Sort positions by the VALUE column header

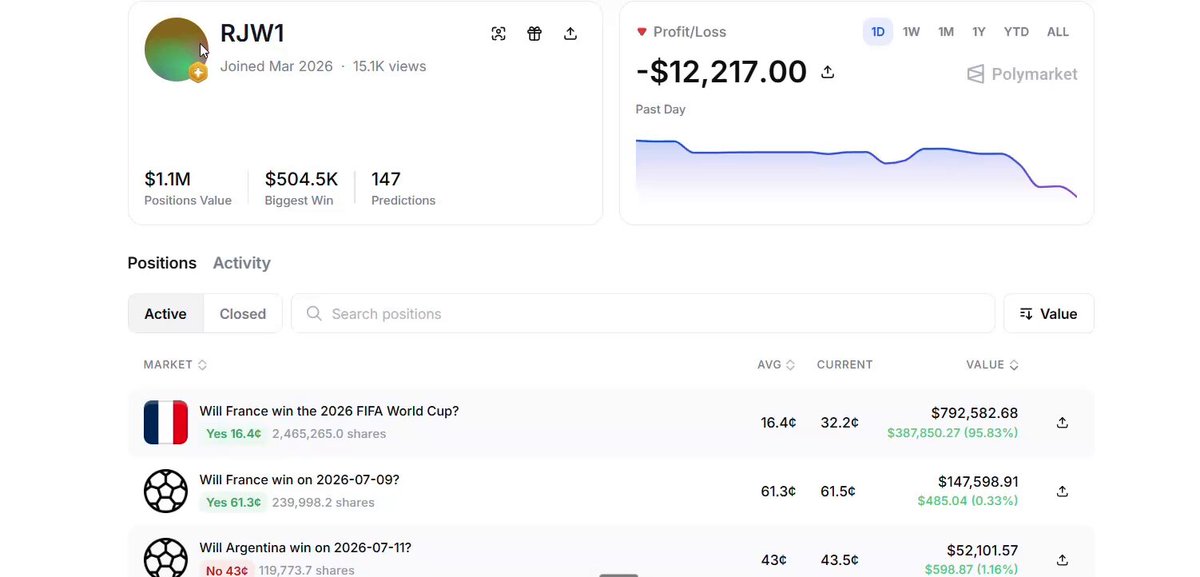(x=992, y=365)
